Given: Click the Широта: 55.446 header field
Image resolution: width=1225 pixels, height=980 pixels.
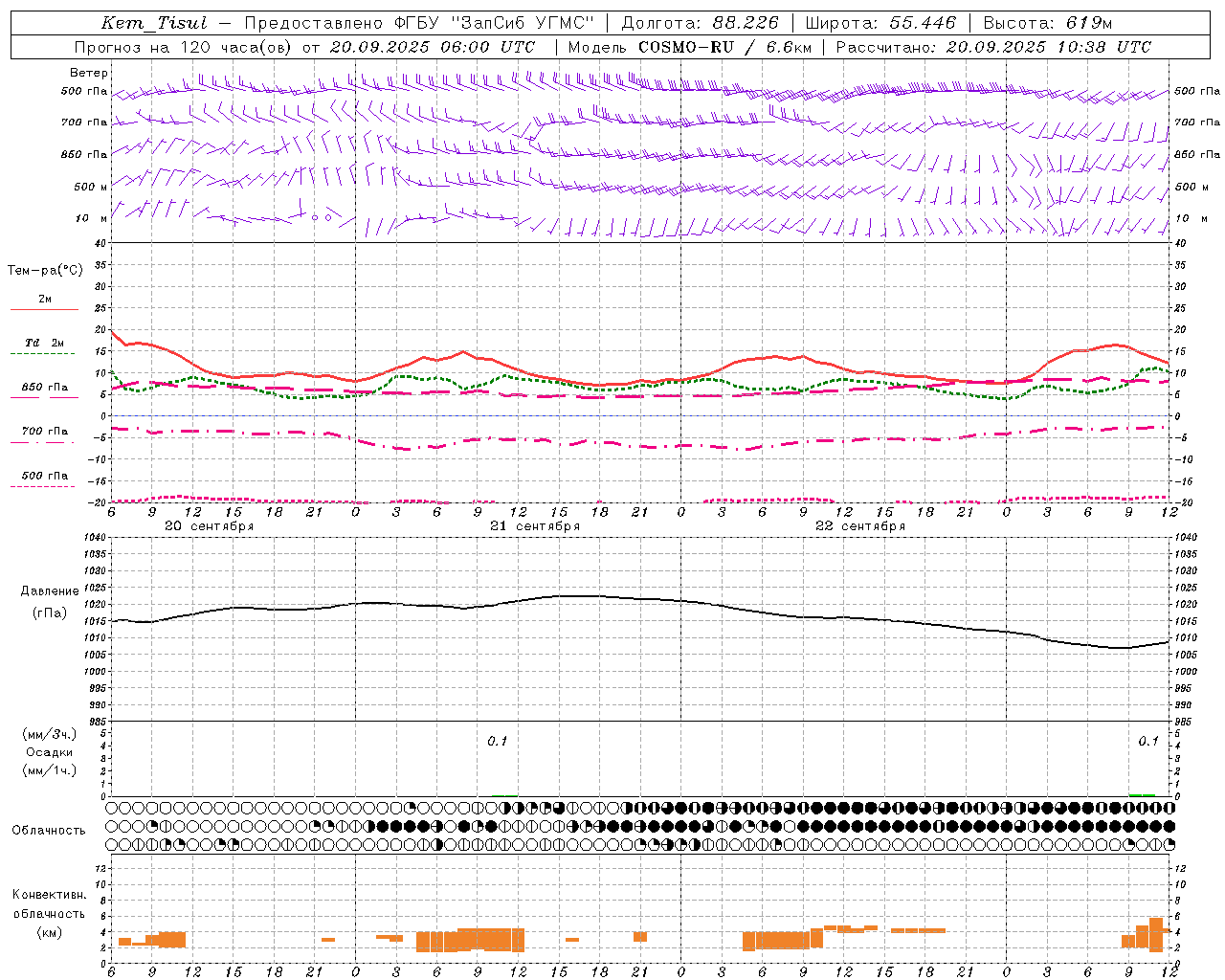Looking at the screenshot, I should [880, 23].
